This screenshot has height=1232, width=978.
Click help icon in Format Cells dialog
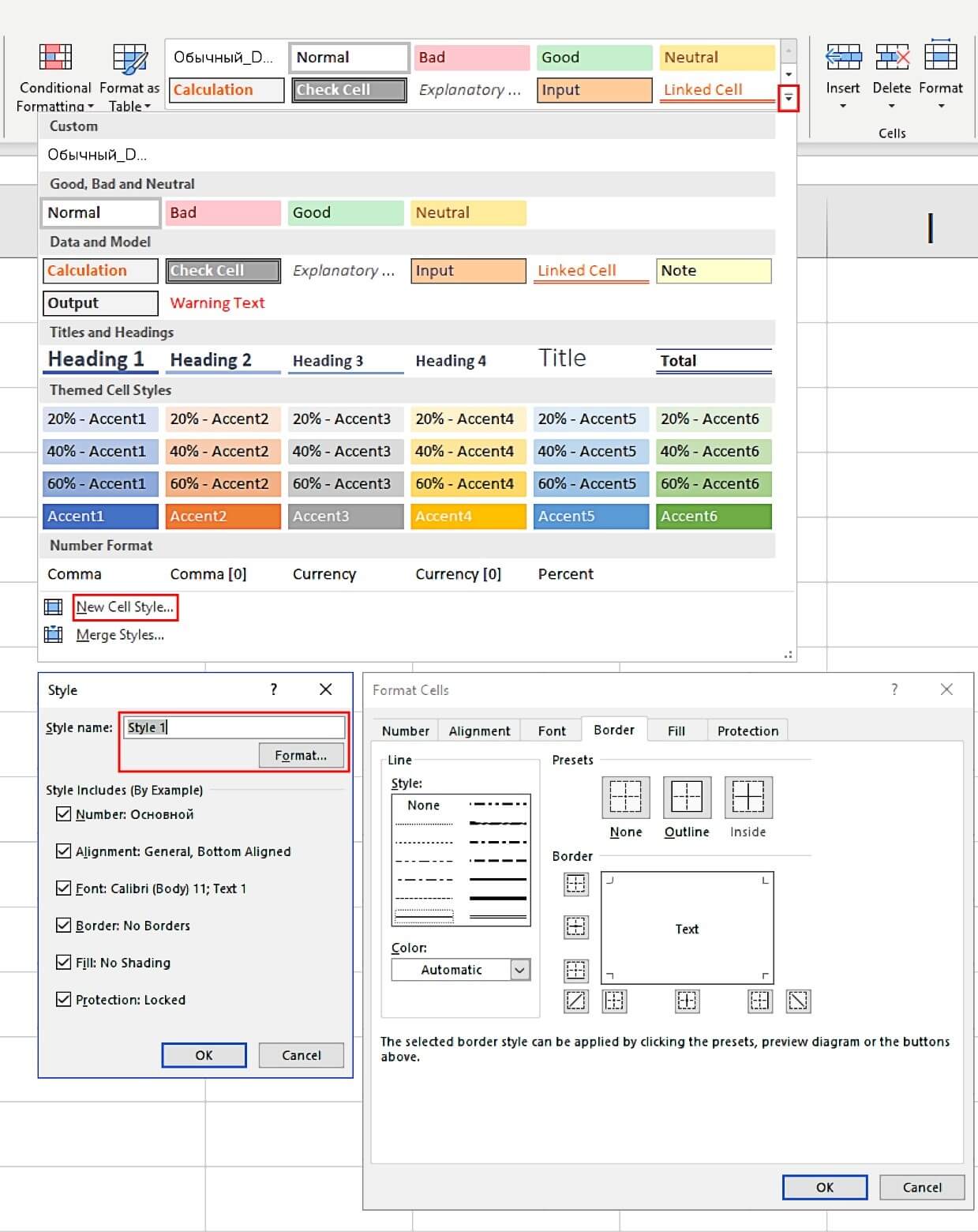(x=894, y=689)
